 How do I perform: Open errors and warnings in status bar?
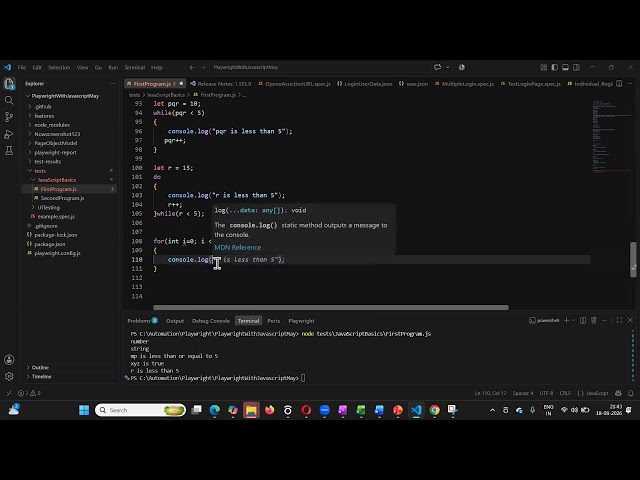(x=29, y=393)
